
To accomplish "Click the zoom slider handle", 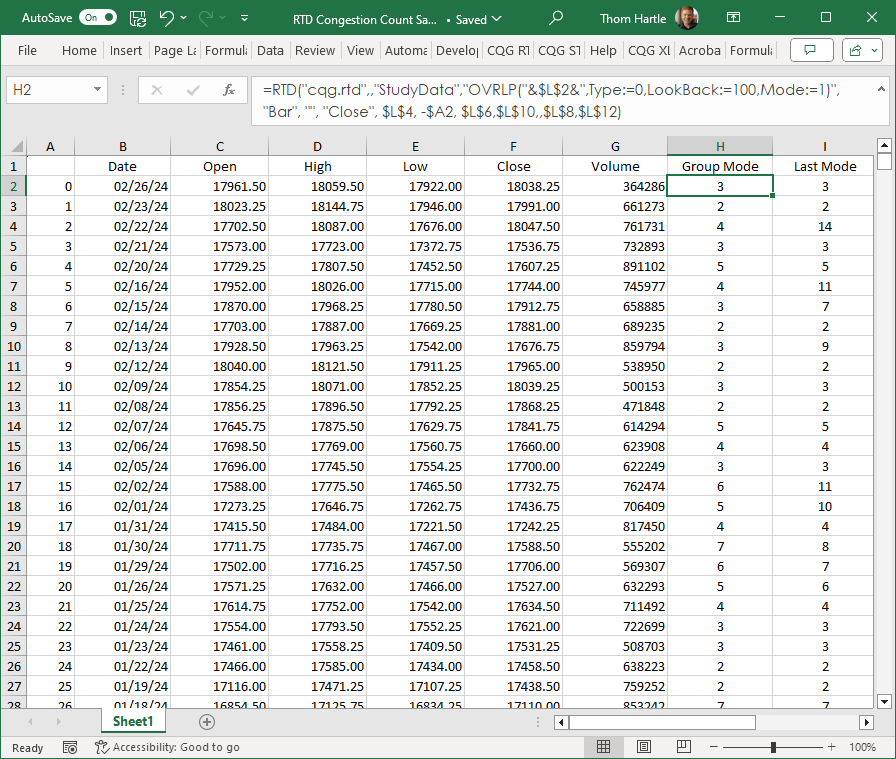I will click(773, 747).
